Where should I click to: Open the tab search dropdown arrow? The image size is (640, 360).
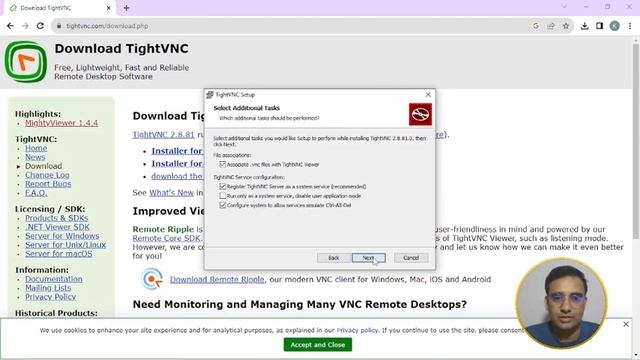click(x=564, y=7)
